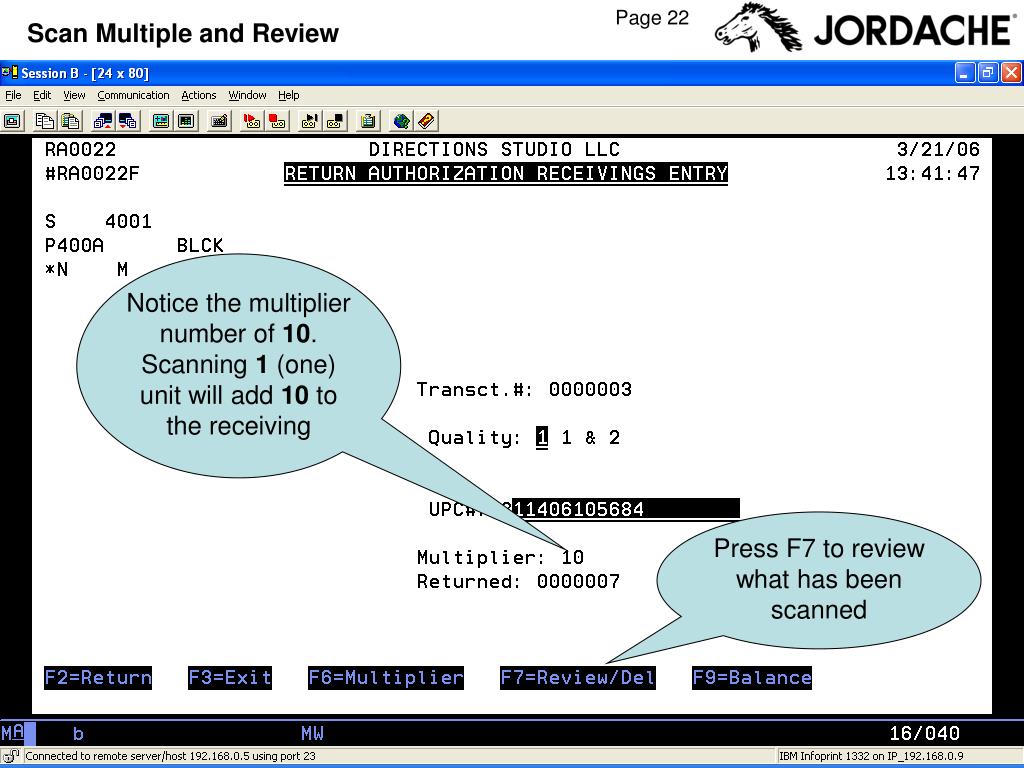The width and height of the screenshot is (1024, 768).
Task: Click the IBM Infoprint 1332 printer status text
Action: [871, 756]
